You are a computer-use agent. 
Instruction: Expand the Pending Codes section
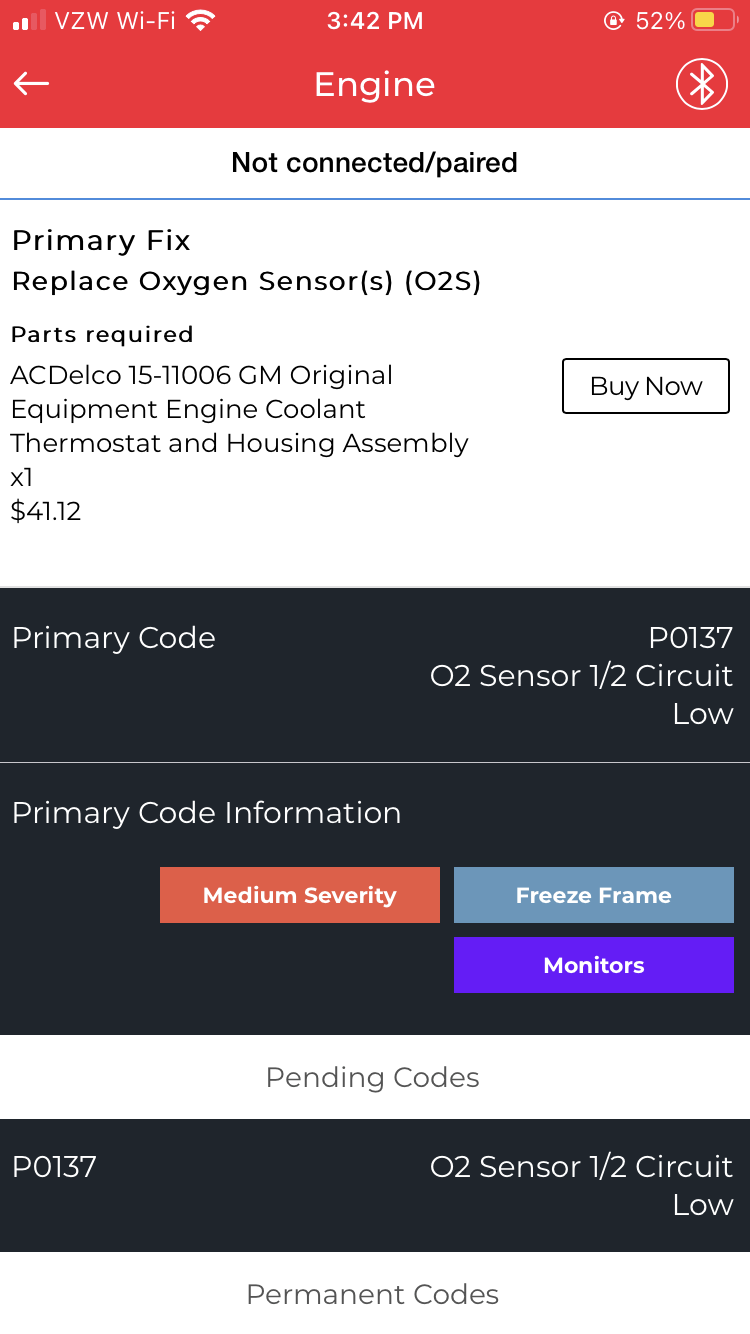373,1077
